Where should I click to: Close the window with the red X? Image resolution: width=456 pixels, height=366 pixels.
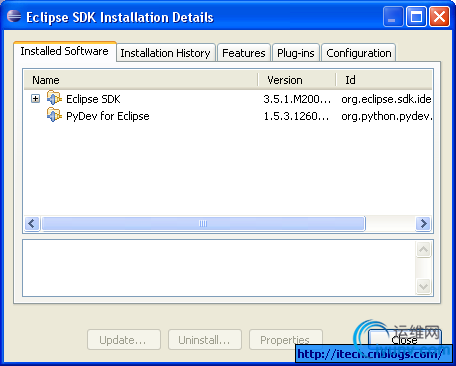[x=439, y=17]
